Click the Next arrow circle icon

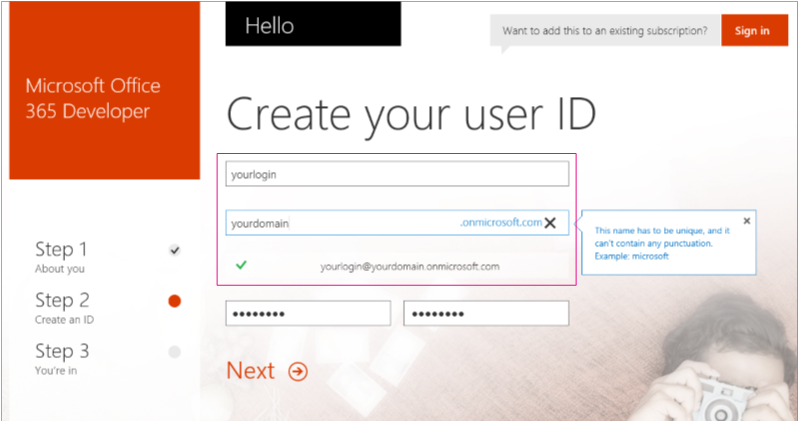click(298, 372)
